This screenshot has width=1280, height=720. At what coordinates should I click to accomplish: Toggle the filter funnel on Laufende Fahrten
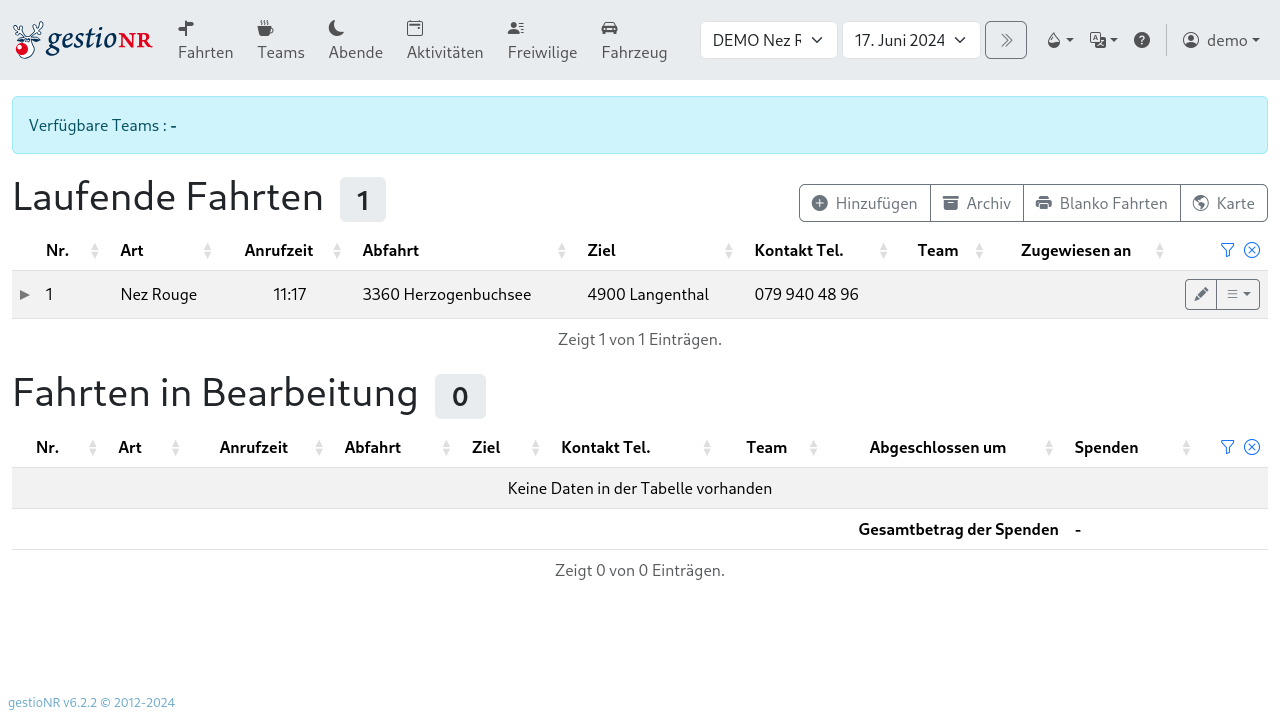[1227, 250]
